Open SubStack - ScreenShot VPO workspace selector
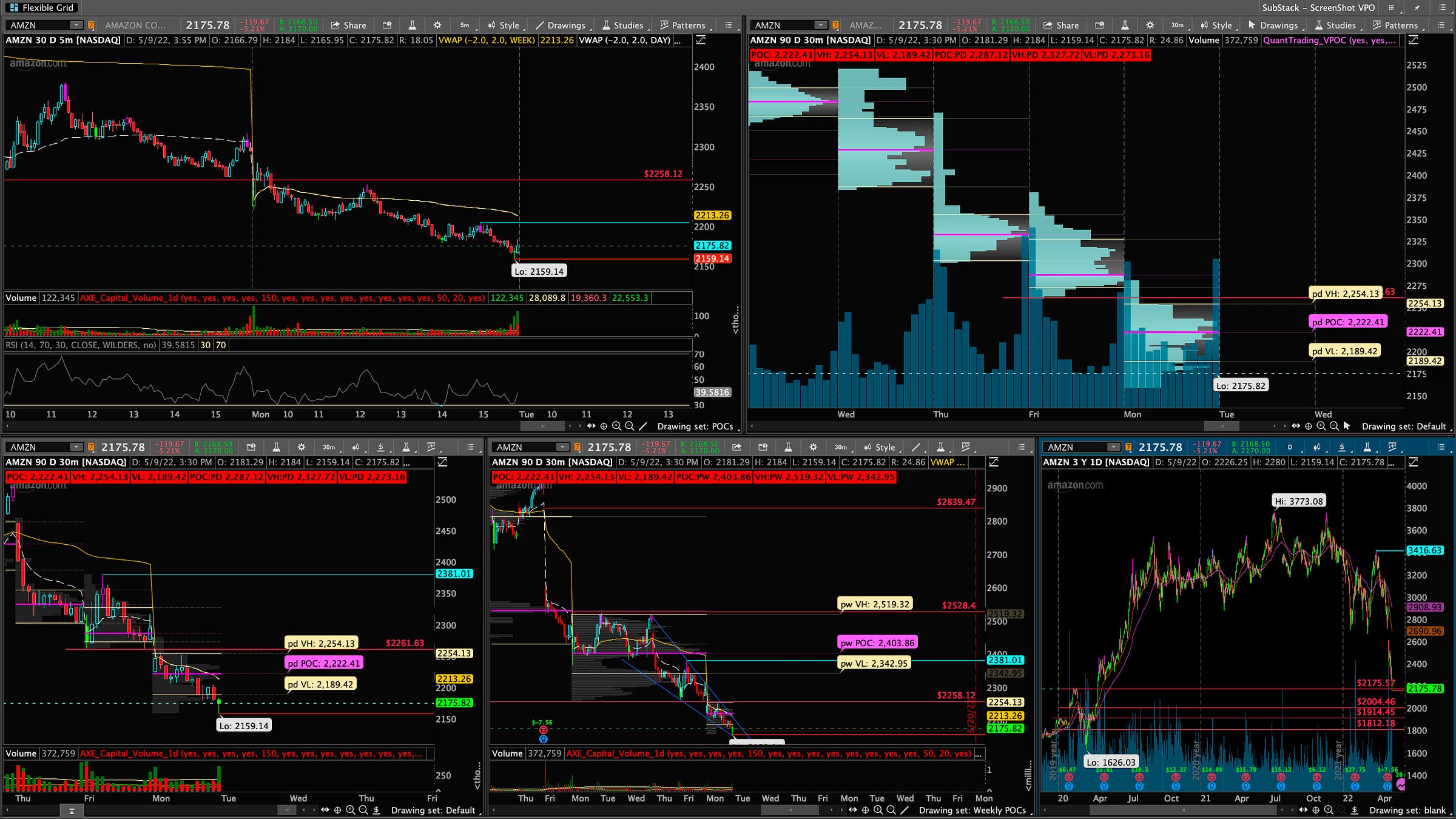 [x=1318, y=7]
